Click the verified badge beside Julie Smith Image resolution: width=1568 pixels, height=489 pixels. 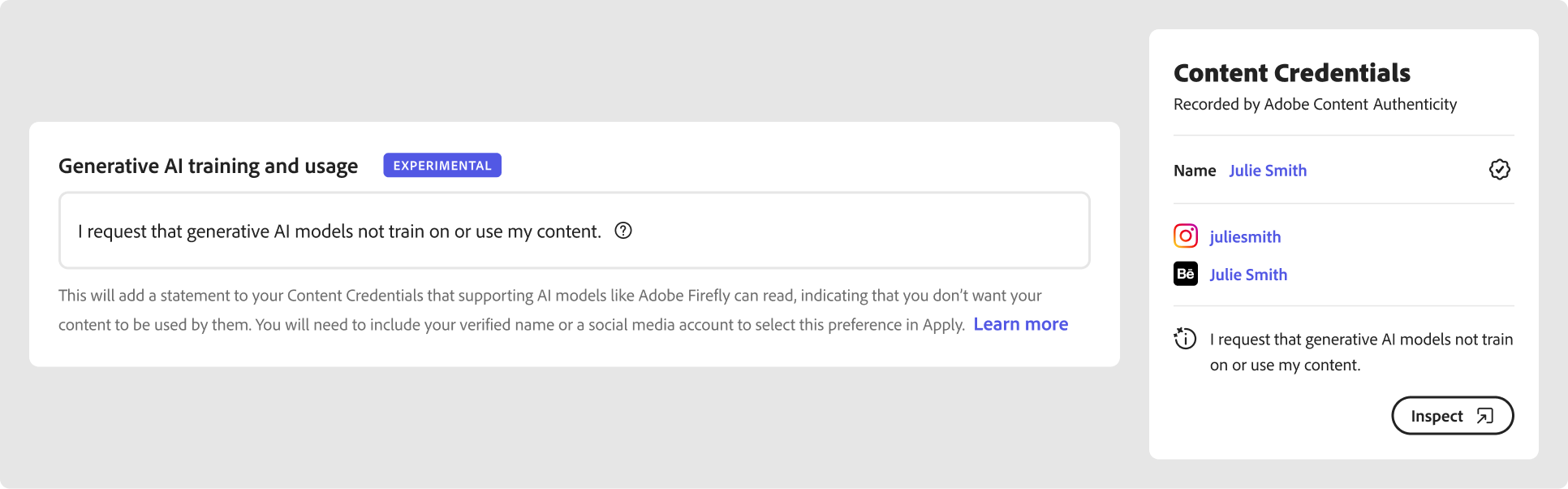[1499, 170]
